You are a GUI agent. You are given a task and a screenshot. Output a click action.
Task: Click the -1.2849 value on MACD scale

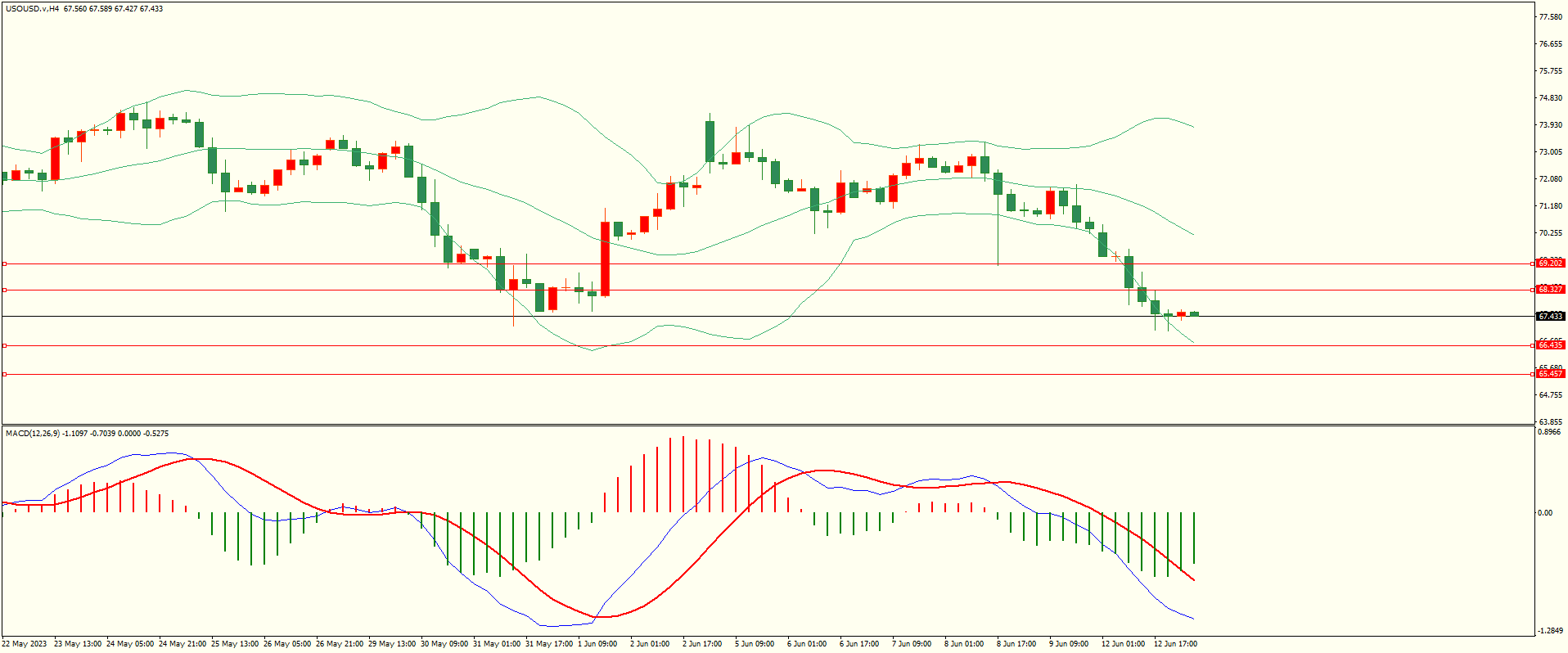click(x=1550, y=631)
